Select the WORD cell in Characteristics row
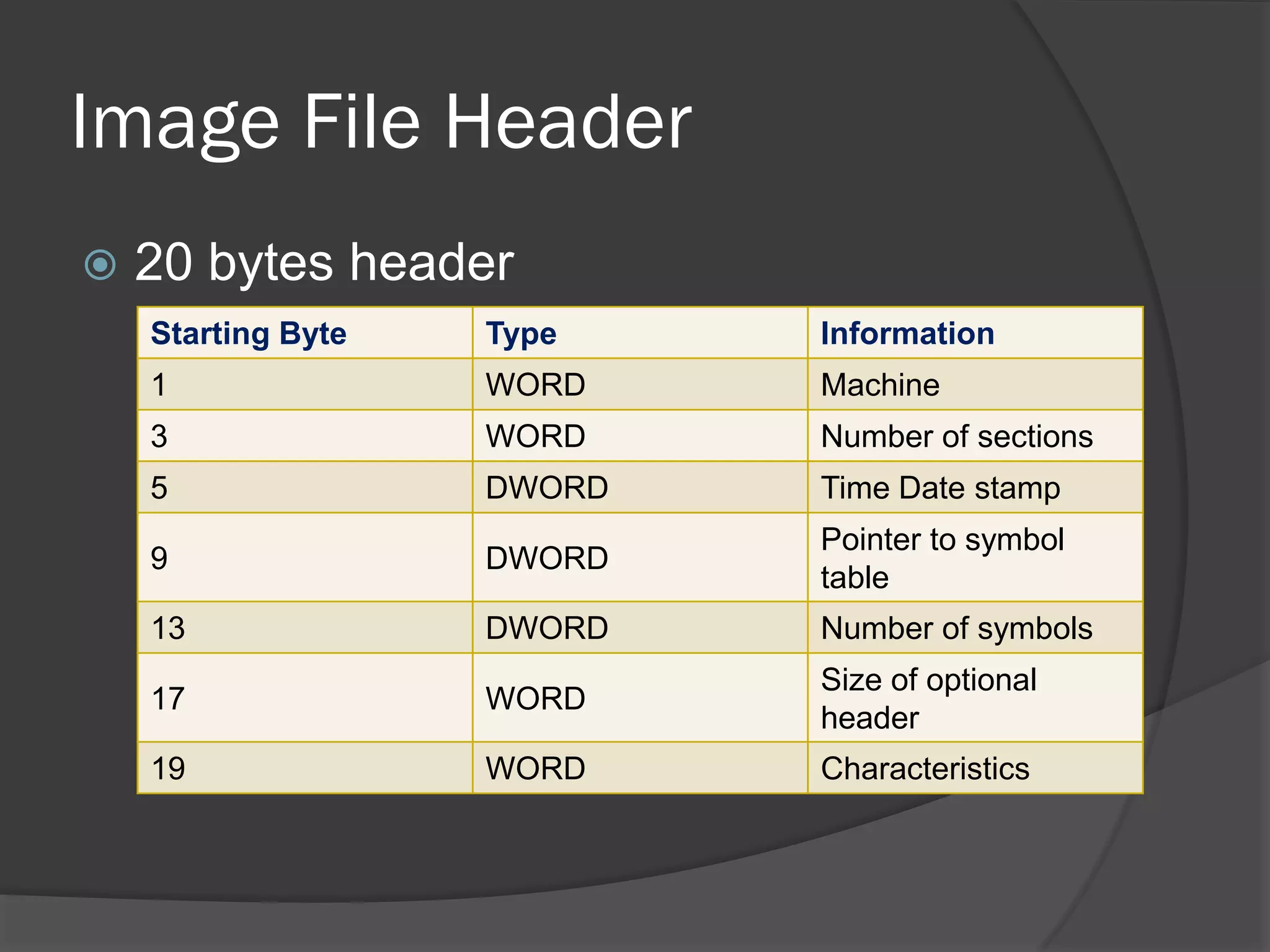 point(640,767)
